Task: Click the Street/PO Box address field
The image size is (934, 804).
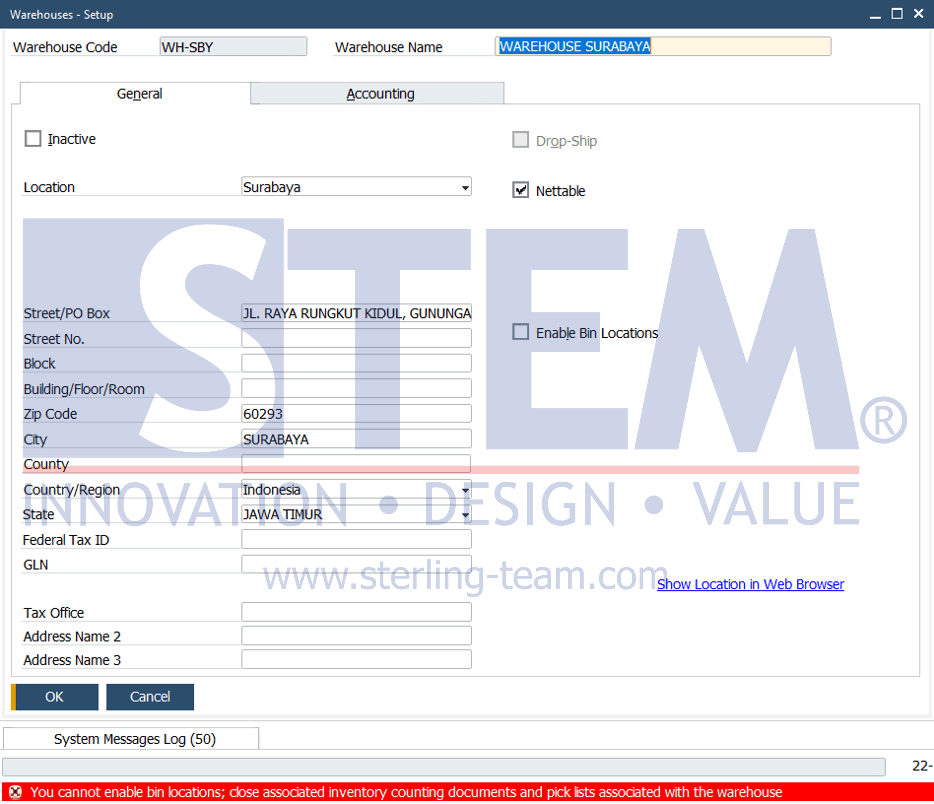Action: (356, 313)
